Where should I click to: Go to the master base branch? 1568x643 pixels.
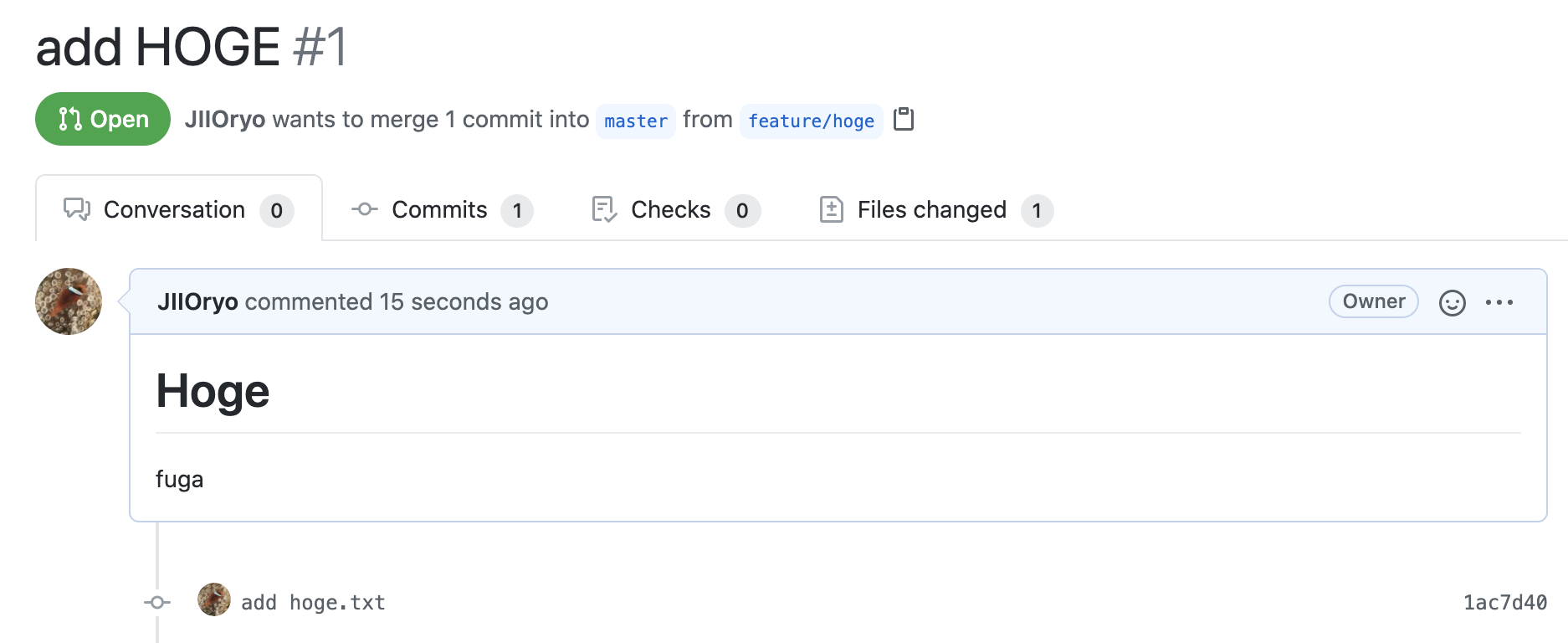(636, 121)
